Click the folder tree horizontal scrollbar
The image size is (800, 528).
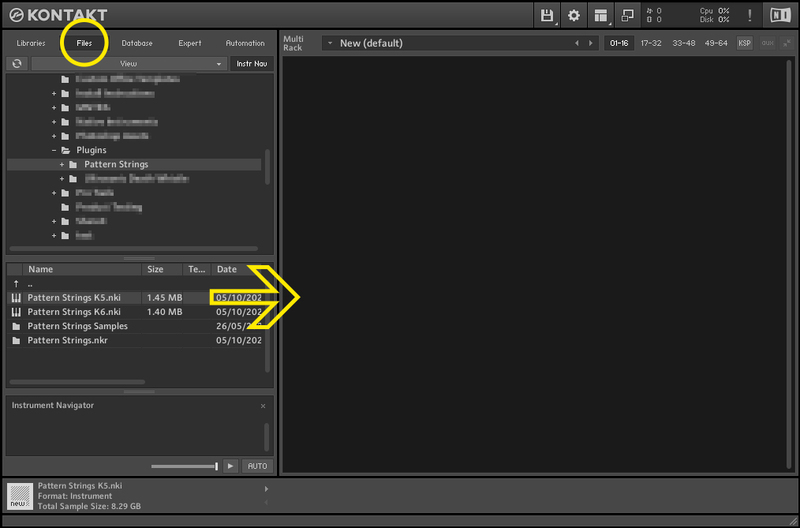point(134,249)
